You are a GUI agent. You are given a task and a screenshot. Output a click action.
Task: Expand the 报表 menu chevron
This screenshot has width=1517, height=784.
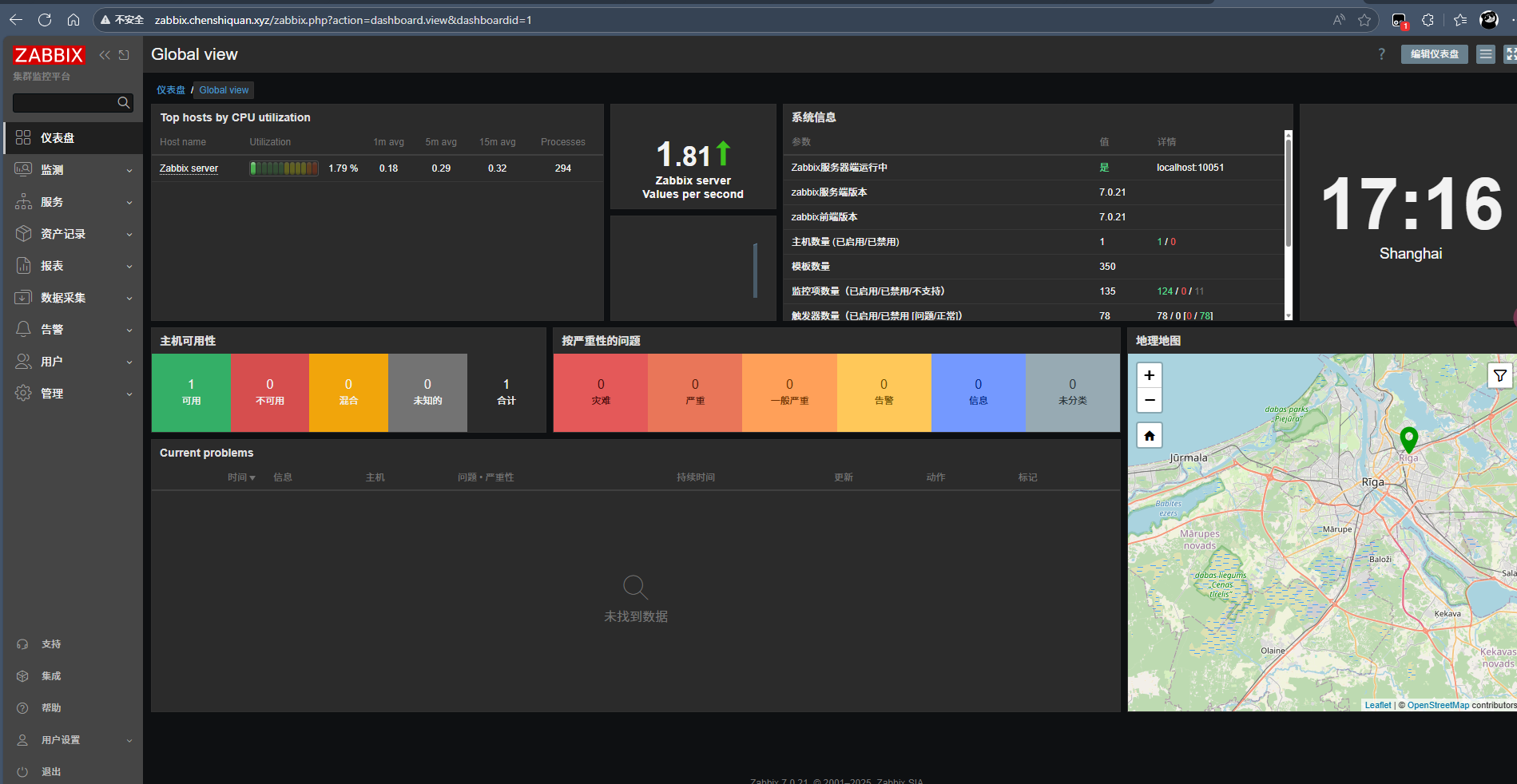coord(129,266)
